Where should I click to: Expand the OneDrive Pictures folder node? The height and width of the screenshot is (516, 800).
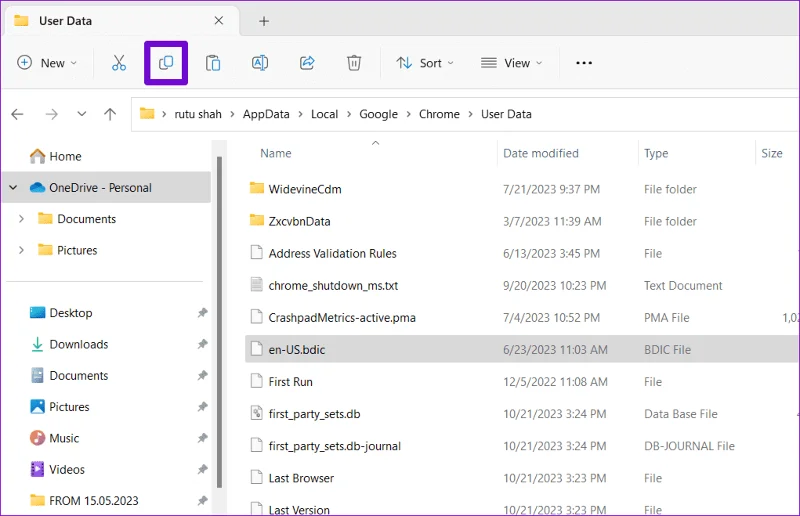click(x=21, y=250)
